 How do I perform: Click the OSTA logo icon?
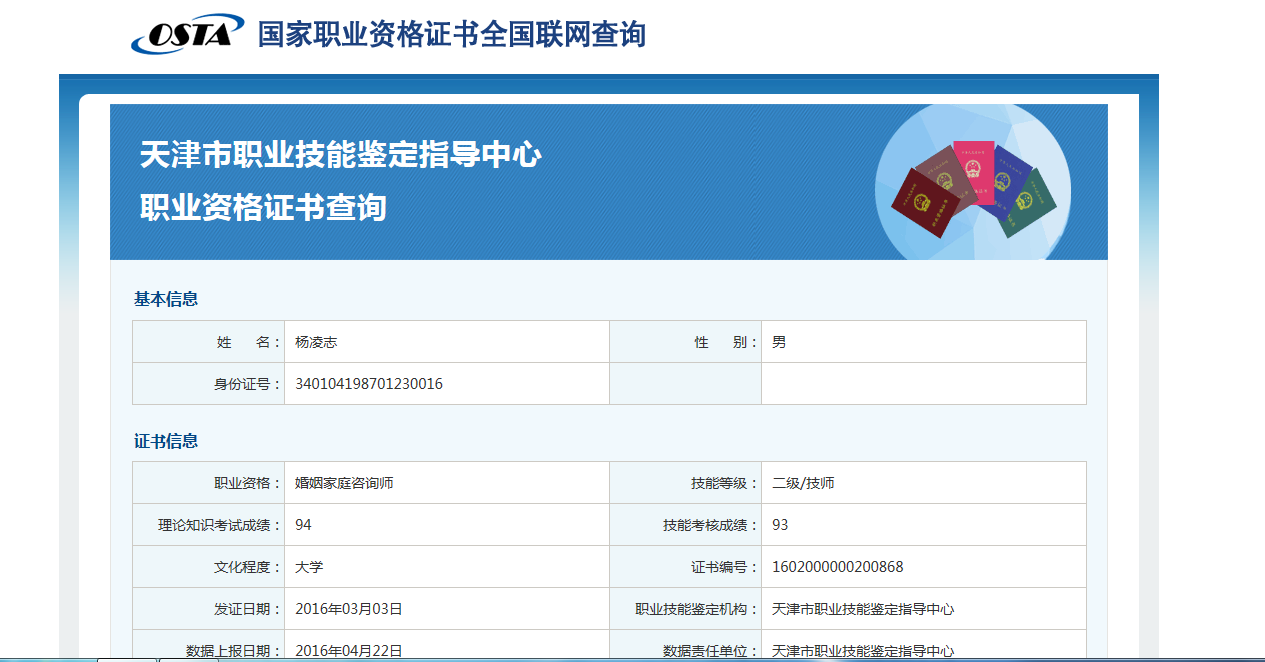188,33
